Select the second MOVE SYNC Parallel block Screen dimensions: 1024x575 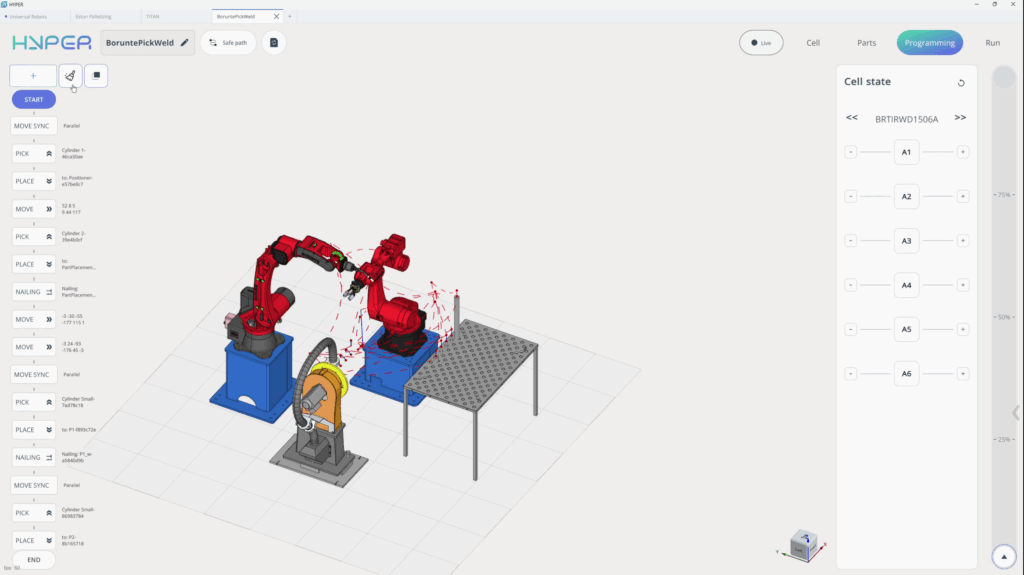34,374
